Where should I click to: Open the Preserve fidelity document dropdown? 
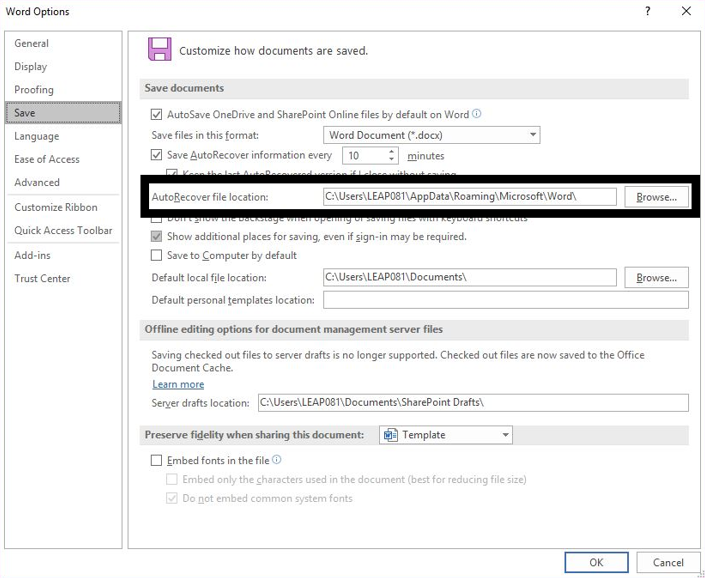(446, 435)
